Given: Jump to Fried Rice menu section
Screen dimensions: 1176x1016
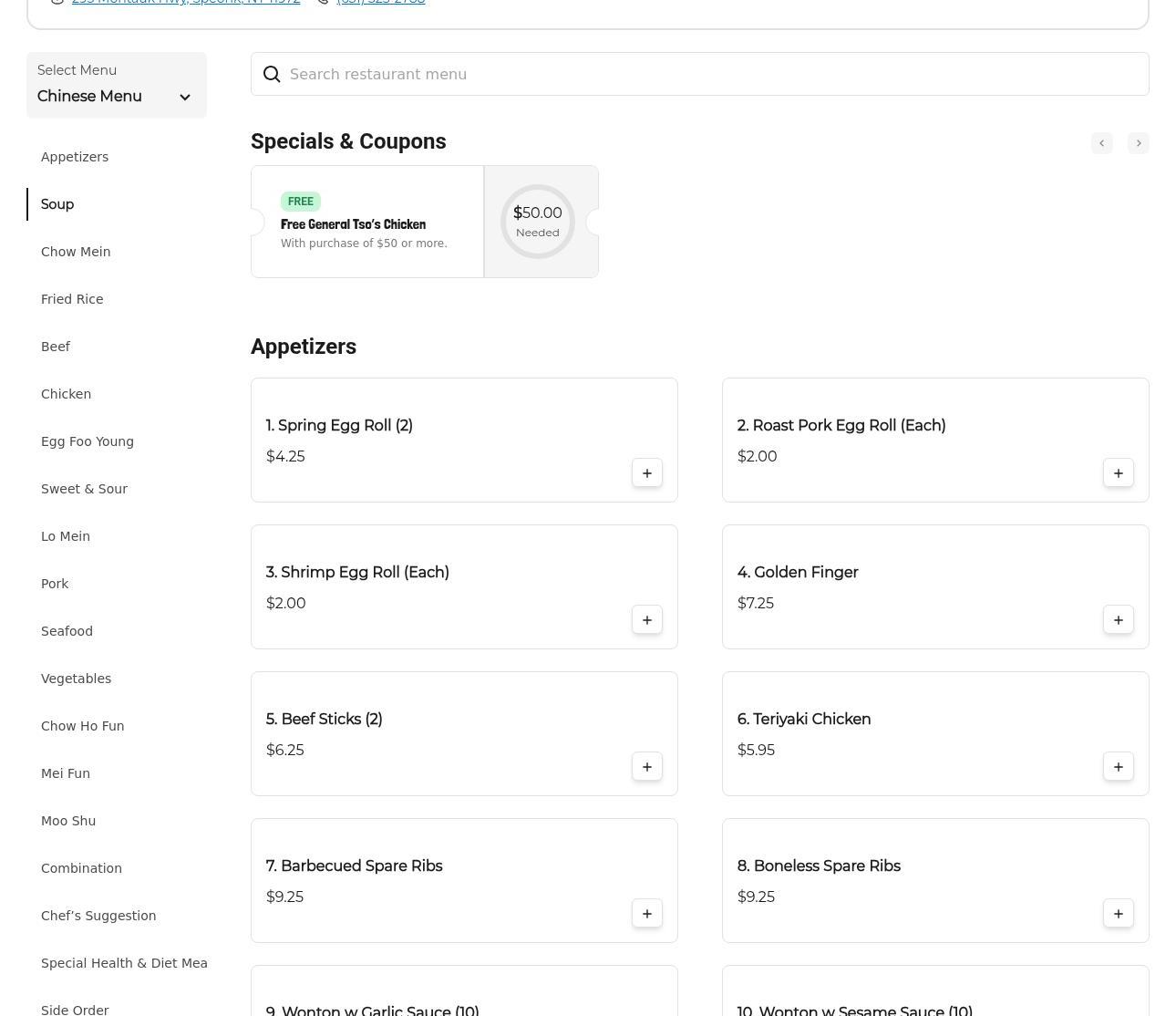Looking at the screenshot, I should click(x=72, y=299).
